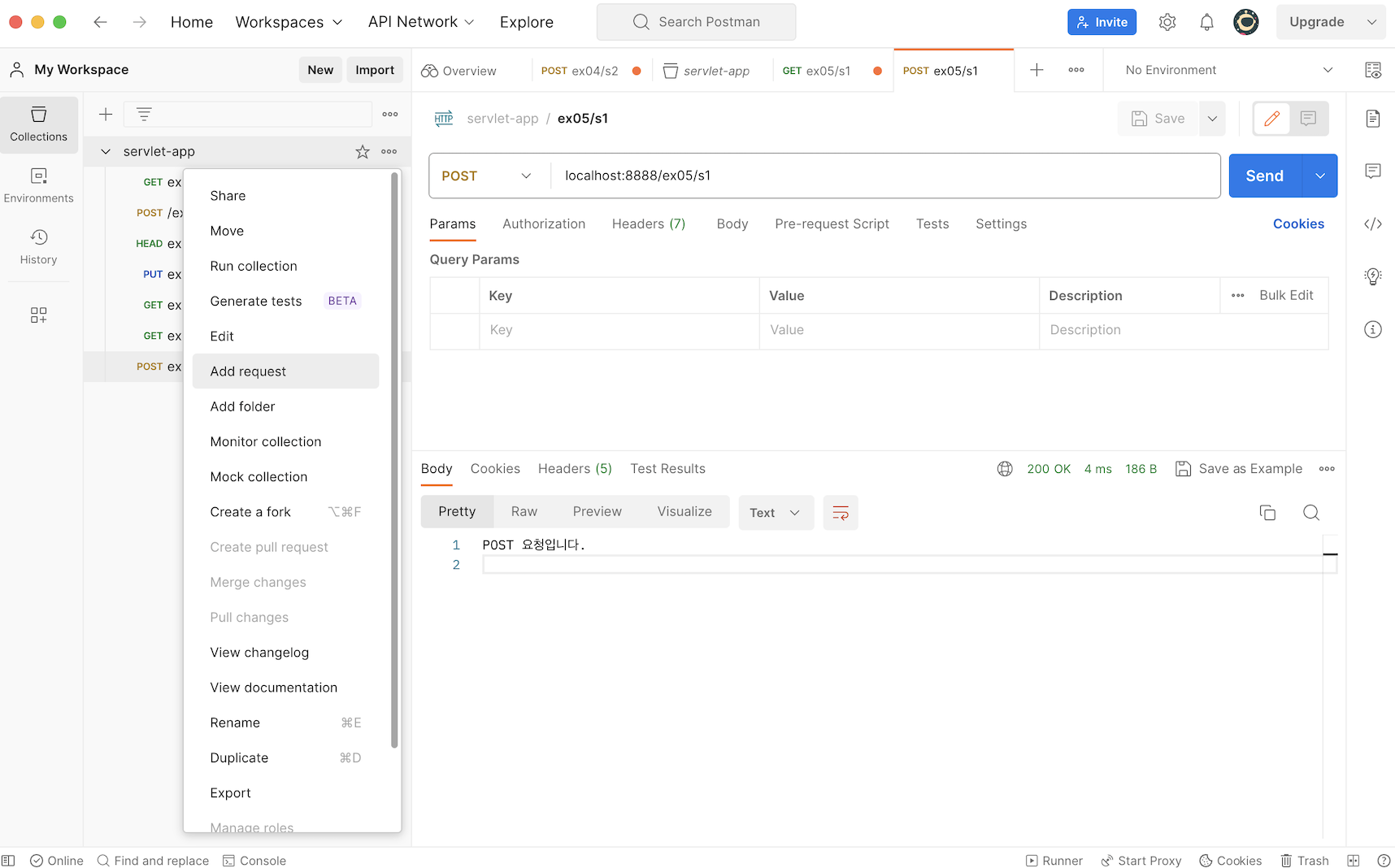
Task: Click the Search Postman field
Action: [696, 22]
